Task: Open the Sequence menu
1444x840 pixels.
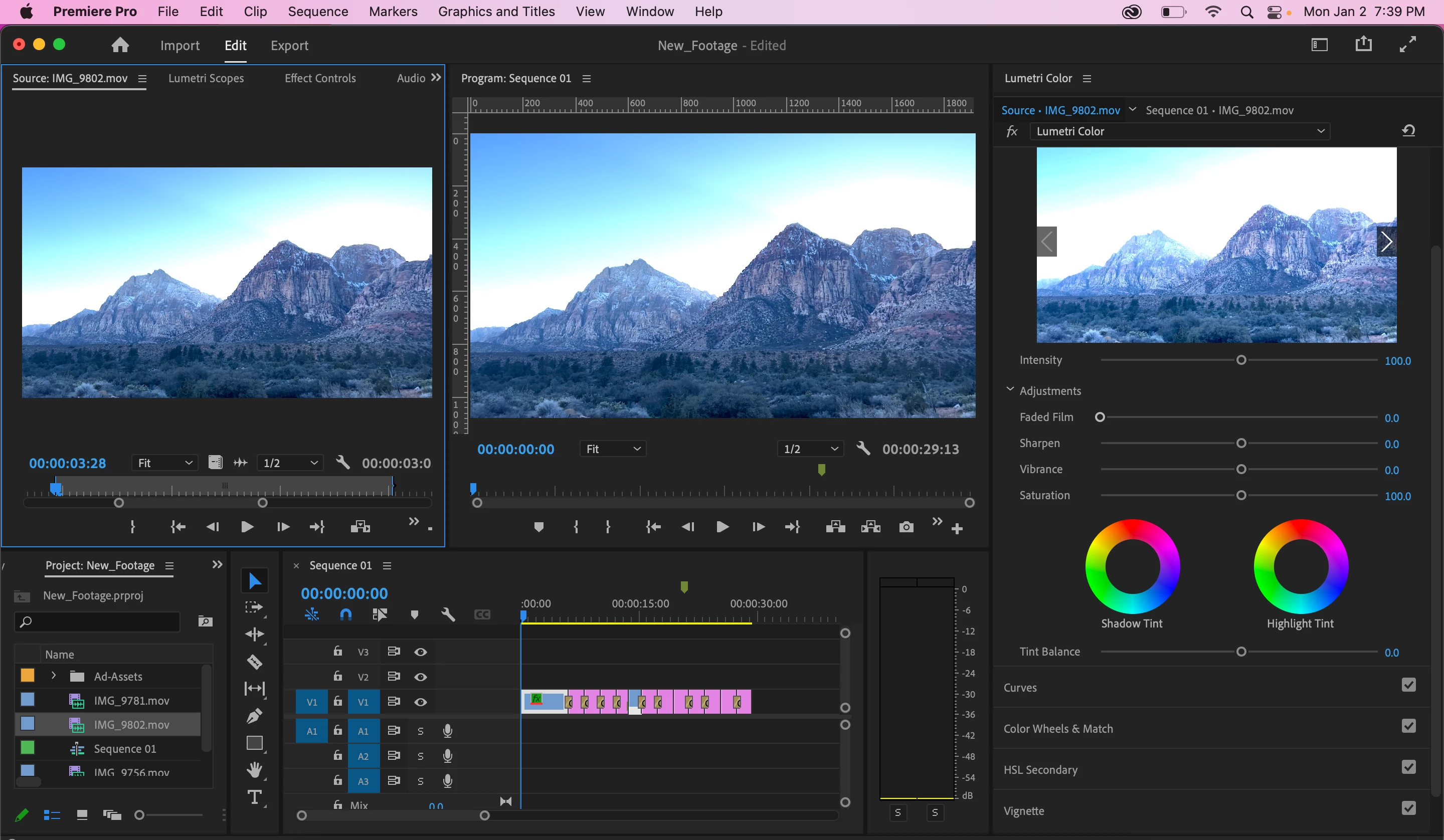Action: coord(318,12)
